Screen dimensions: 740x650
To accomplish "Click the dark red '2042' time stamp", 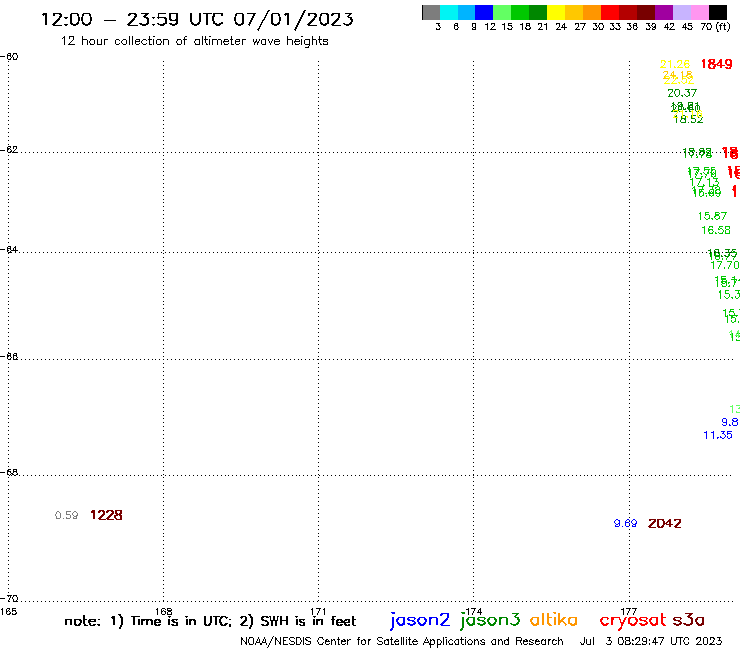I will (664, 523).
